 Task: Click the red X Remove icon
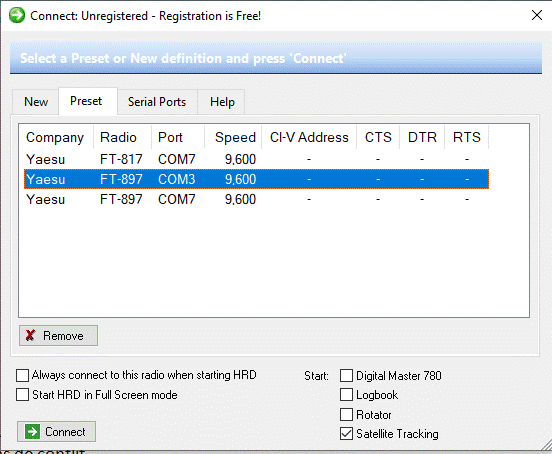tap(30, 335)
